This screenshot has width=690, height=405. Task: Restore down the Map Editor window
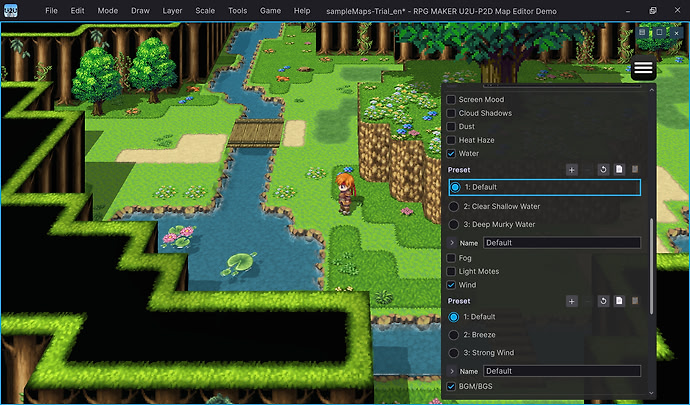coord(653,11)
